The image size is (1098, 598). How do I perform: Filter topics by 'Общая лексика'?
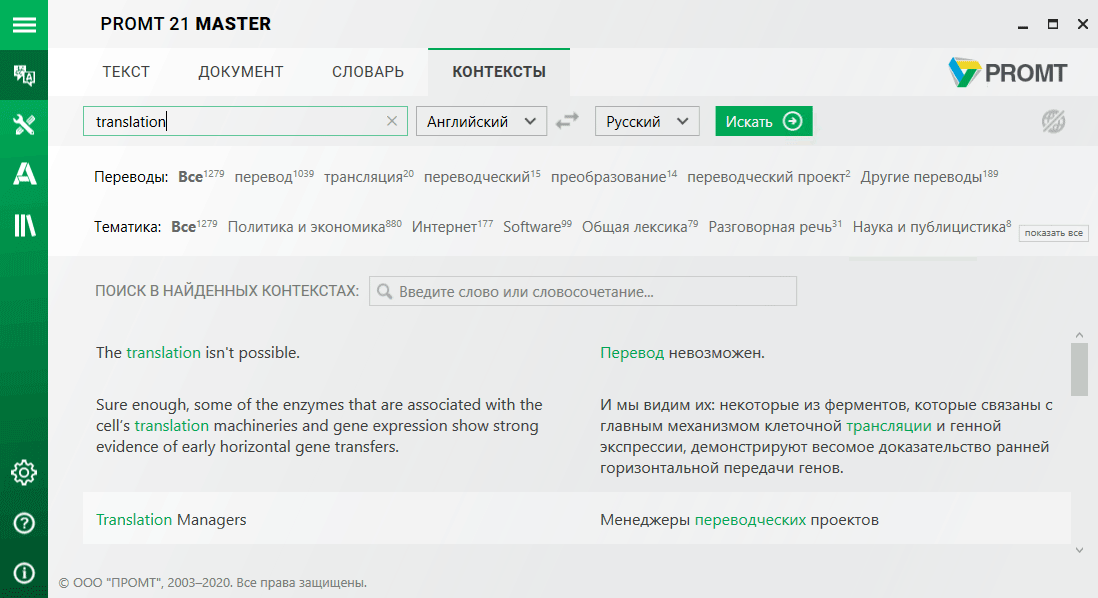(640, 226)
